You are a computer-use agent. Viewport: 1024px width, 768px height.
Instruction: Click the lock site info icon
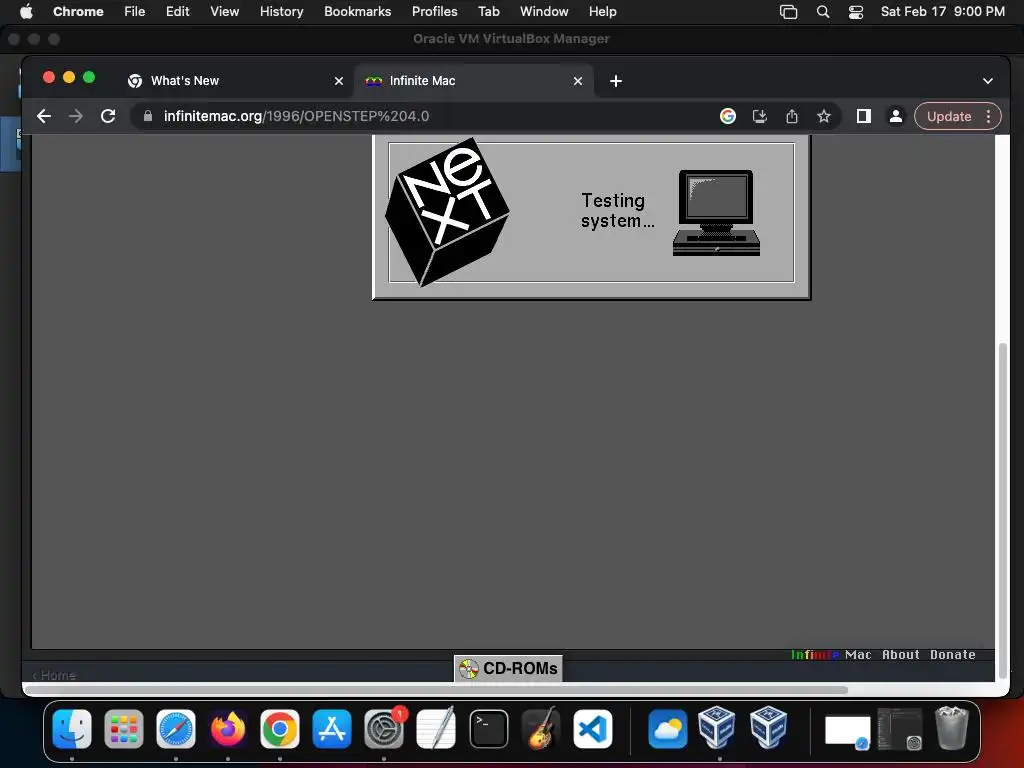(148, 116)
